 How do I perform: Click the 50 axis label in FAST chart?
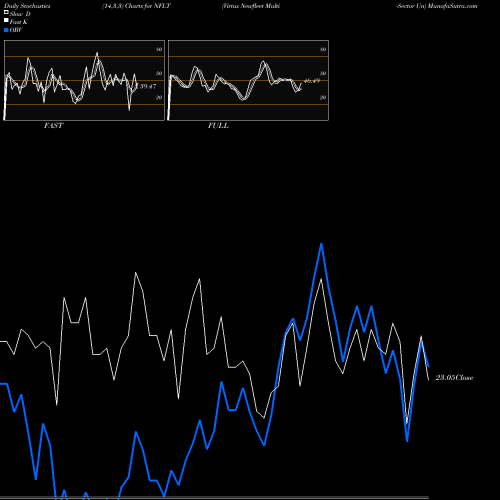click(159, 73)
